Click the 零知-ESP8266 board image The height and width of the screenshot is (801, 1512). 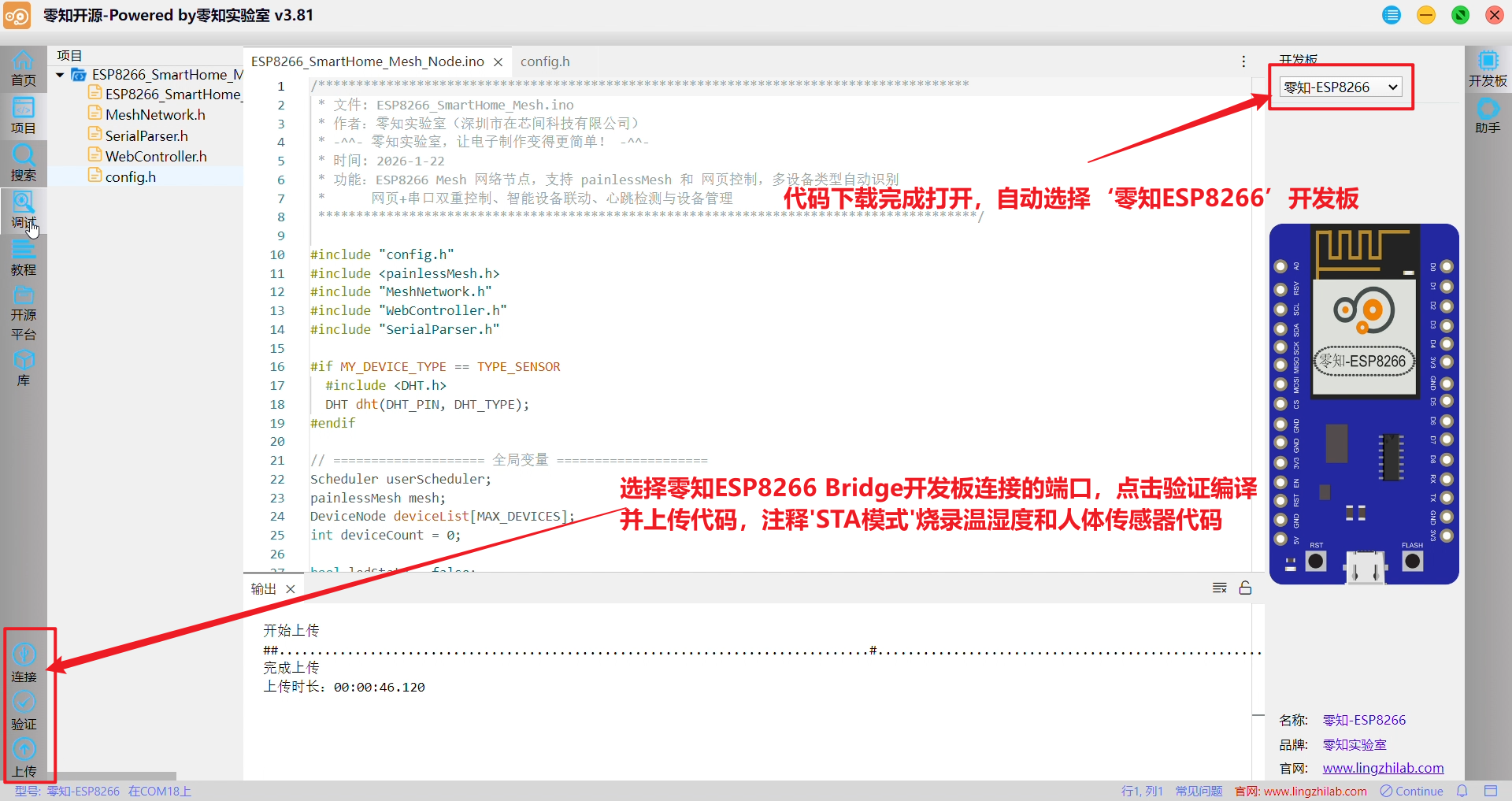tap(1364, 404)
